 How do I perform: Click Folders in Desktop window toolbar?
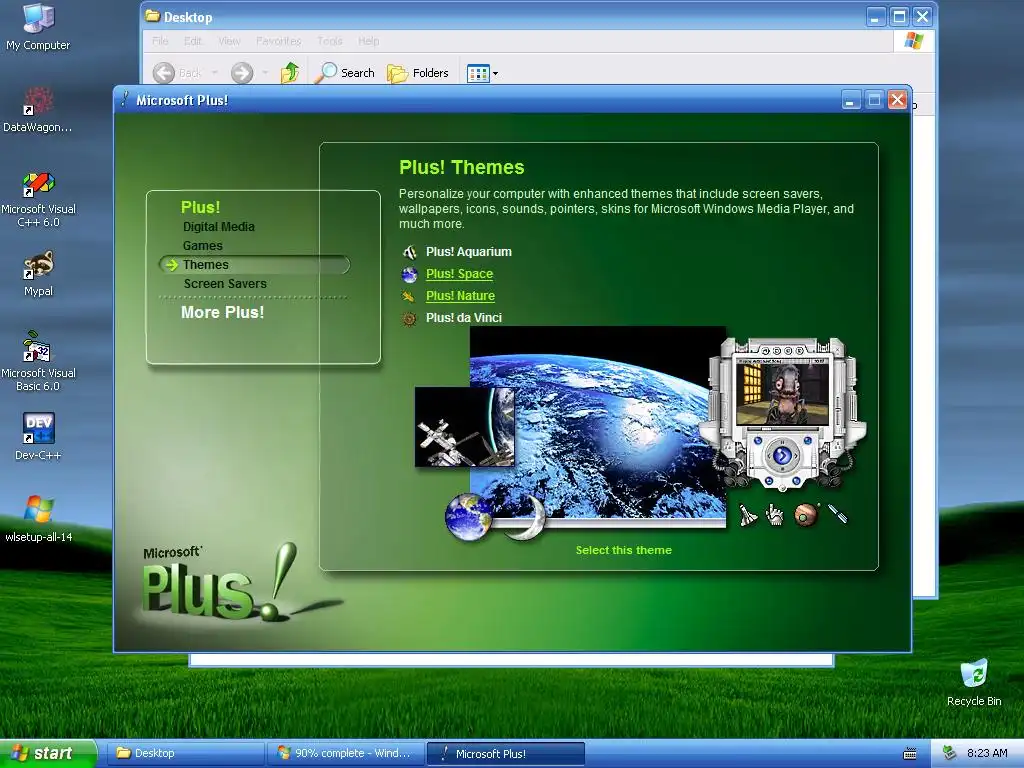tap(418, 73)
